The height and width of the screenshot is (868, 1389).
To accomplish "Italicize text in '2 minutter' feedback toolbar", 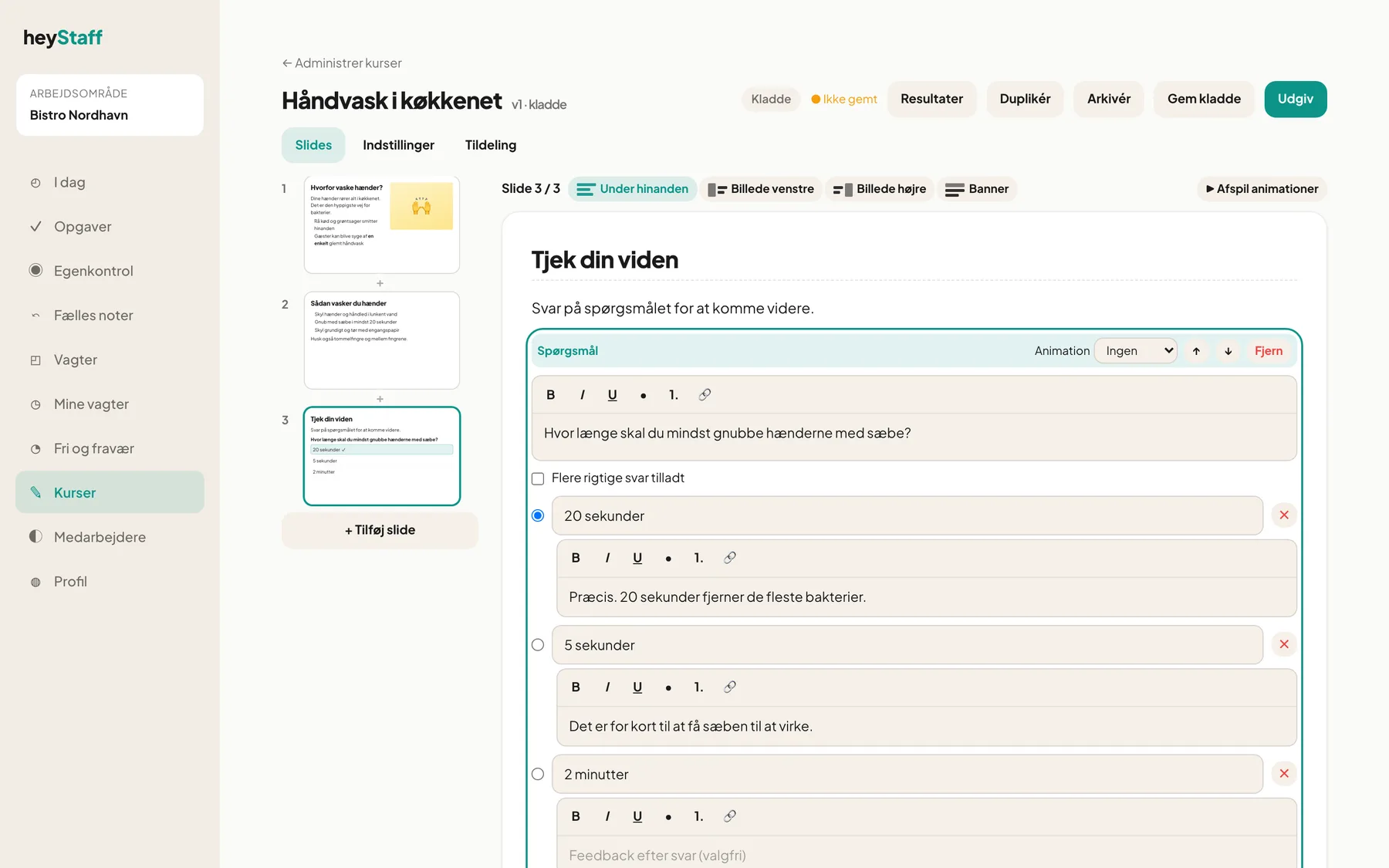I will [x=607, y=816].
